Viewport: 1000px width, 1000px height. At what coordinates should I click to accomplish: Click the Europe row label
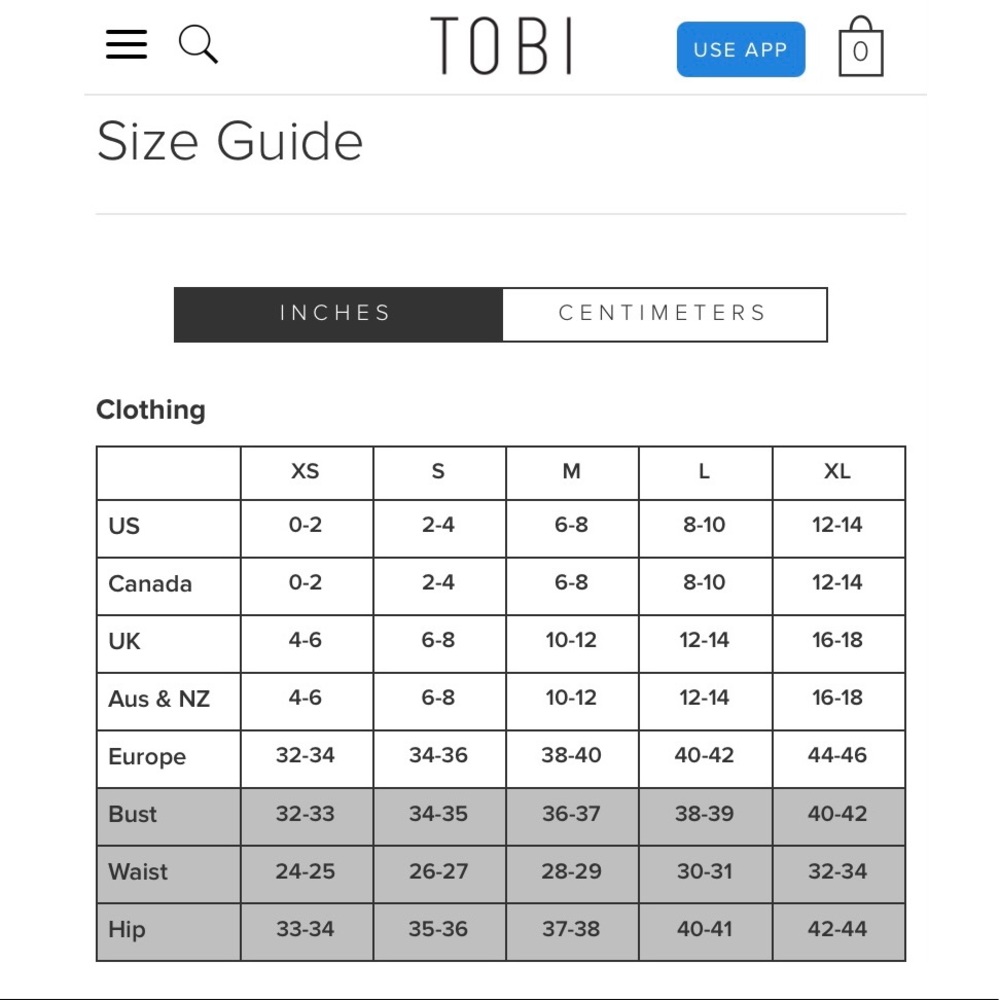pyautogui.click(x=147, y=757)
